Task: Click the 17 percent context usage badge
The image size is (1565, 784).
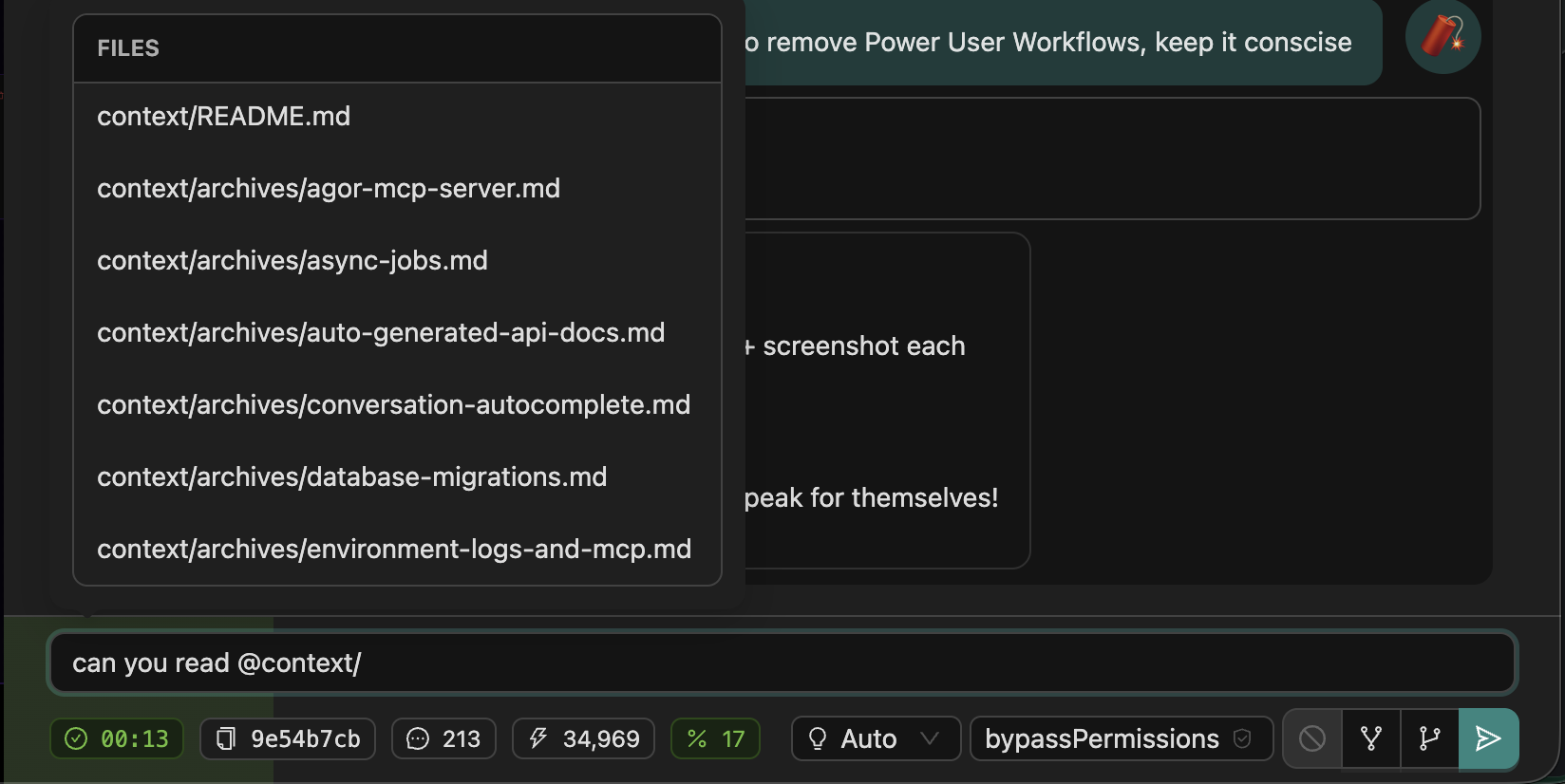Action: pyautogui.click(x=715, y=738)
